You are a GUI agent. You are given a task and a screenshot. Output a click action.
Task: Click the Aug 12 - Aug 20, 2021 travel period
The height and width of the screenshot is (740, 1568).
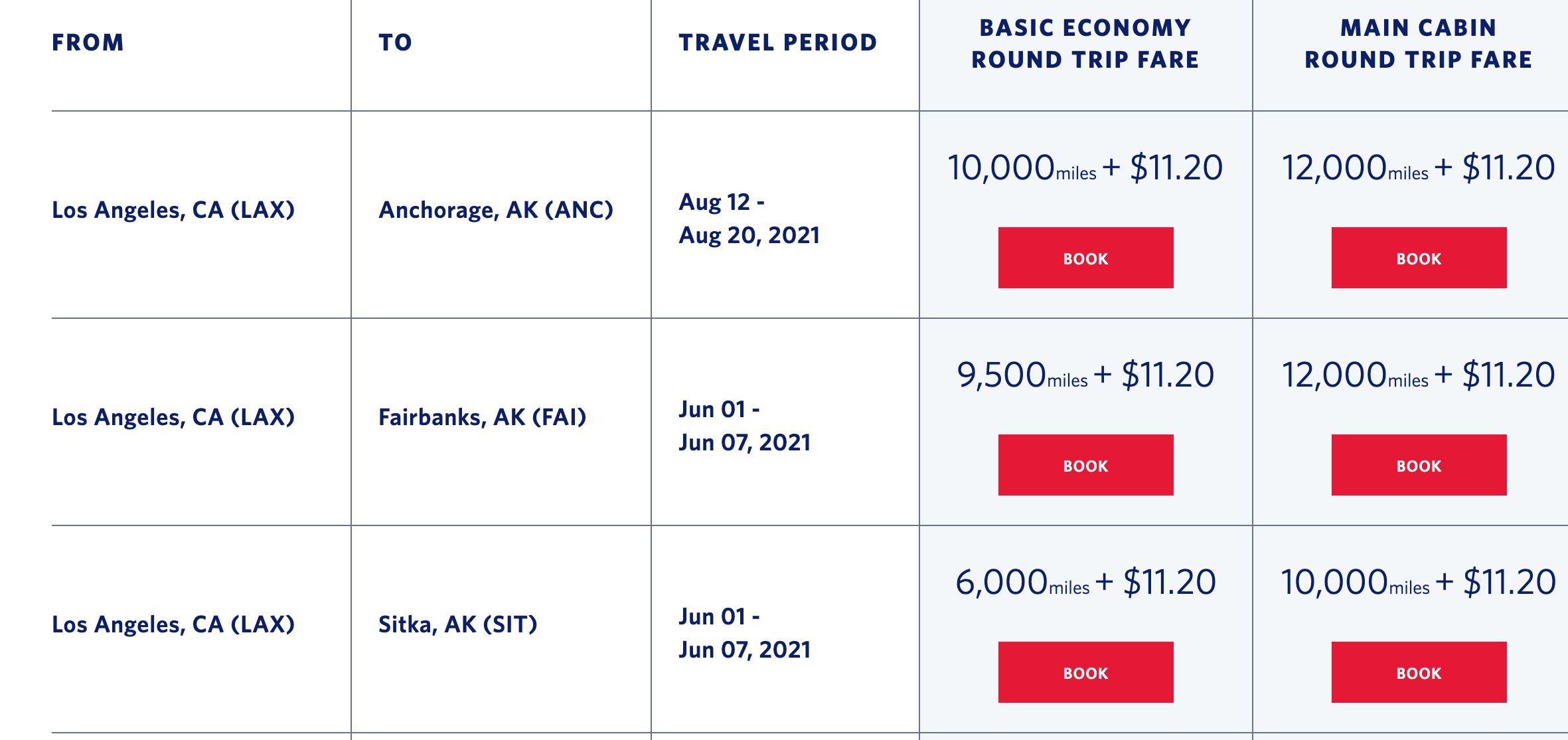[x=749, y=219]
